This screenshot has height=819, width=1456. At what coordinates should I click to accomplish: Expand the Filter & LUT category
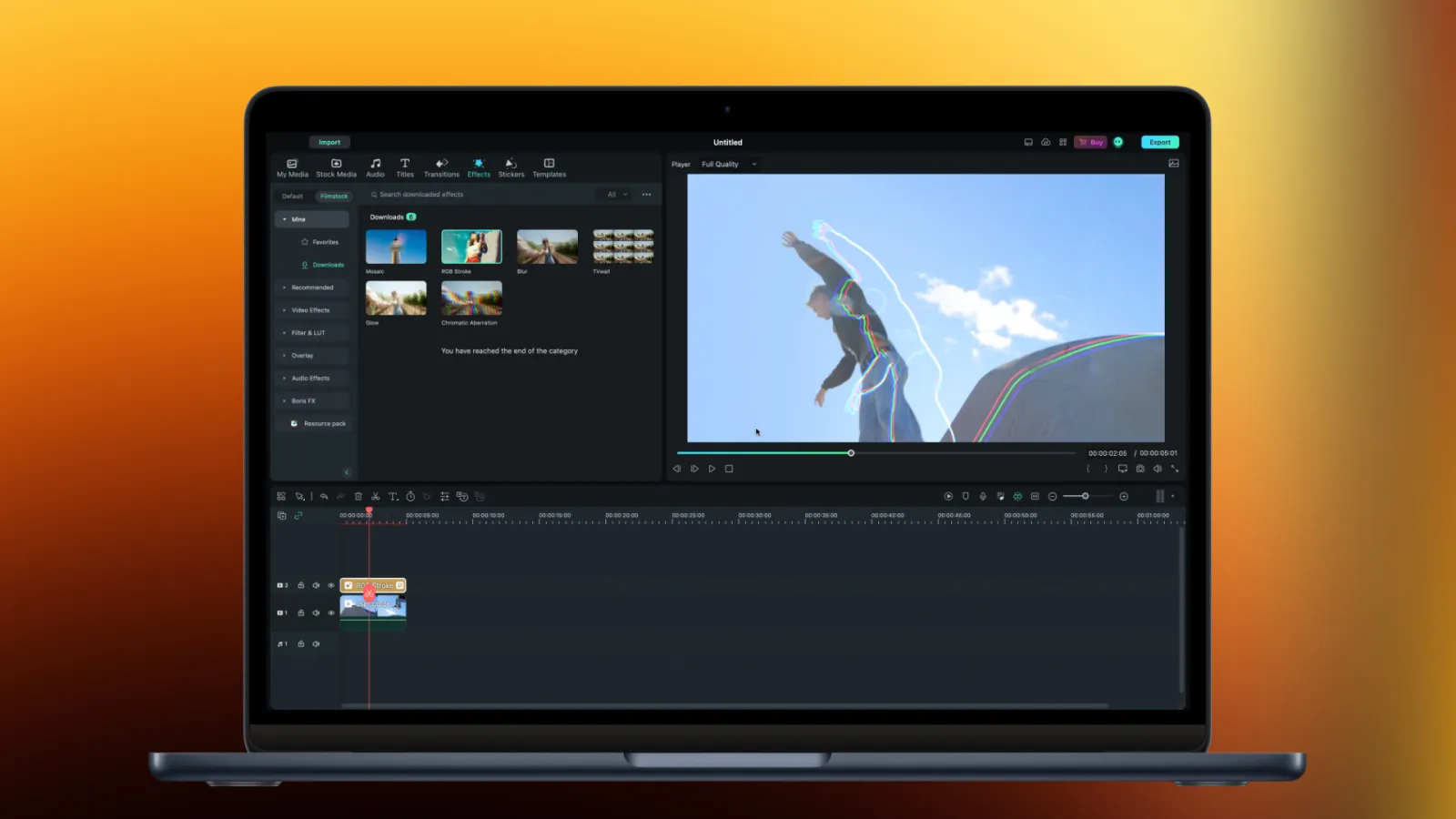(308, 333)
